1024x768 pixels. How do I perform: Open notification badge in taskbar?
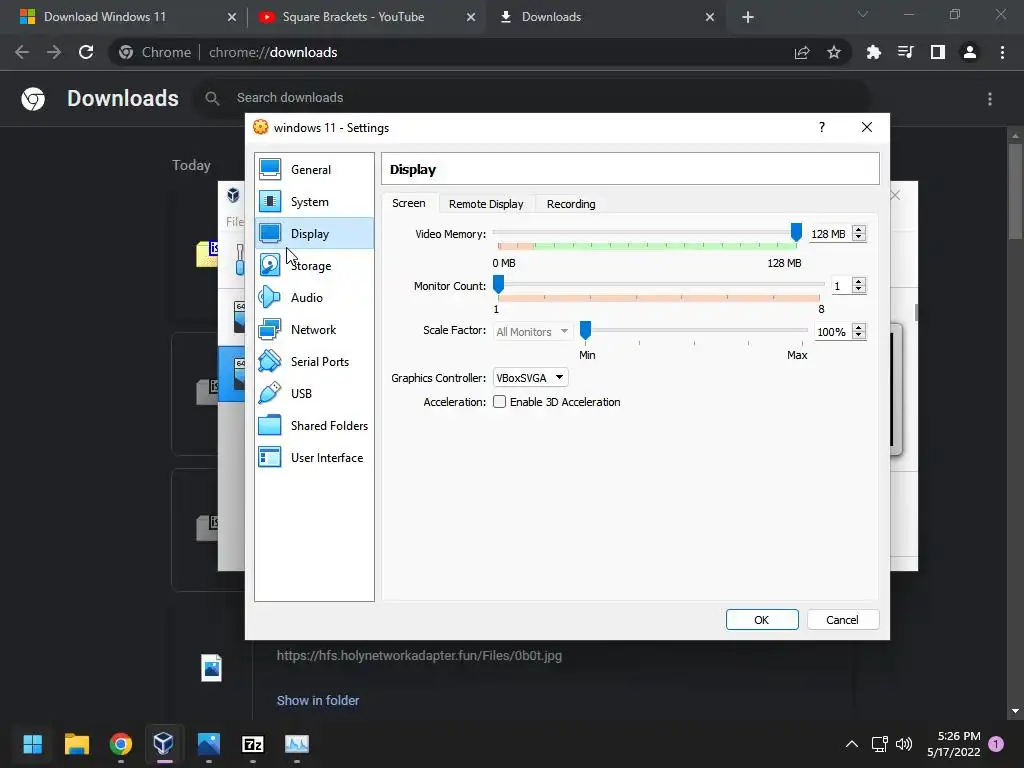tap(996, 744)
